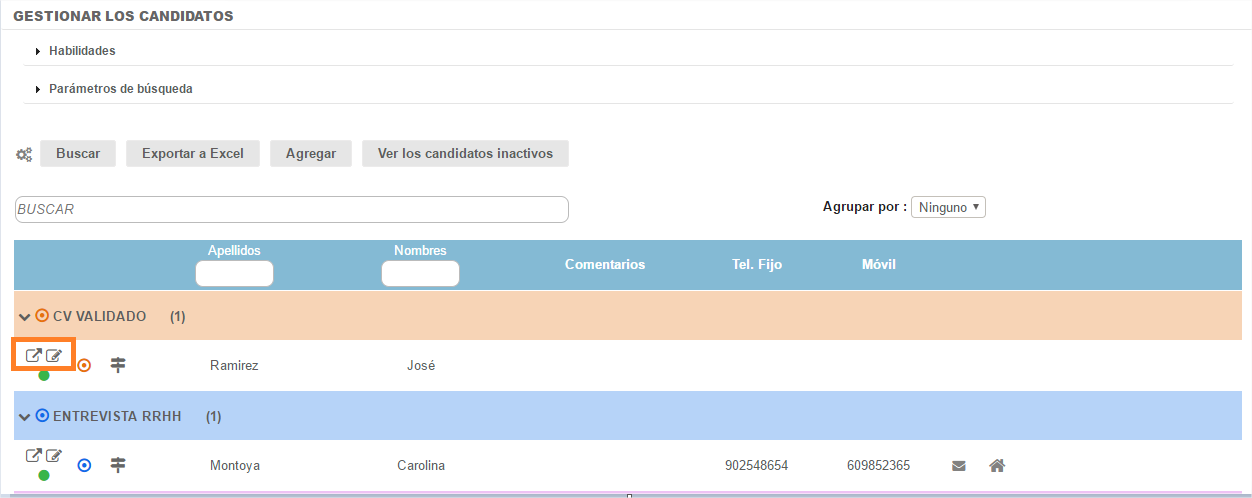Select the blue status circle for Montoya

pyautogui.click(x=84, y=465)
